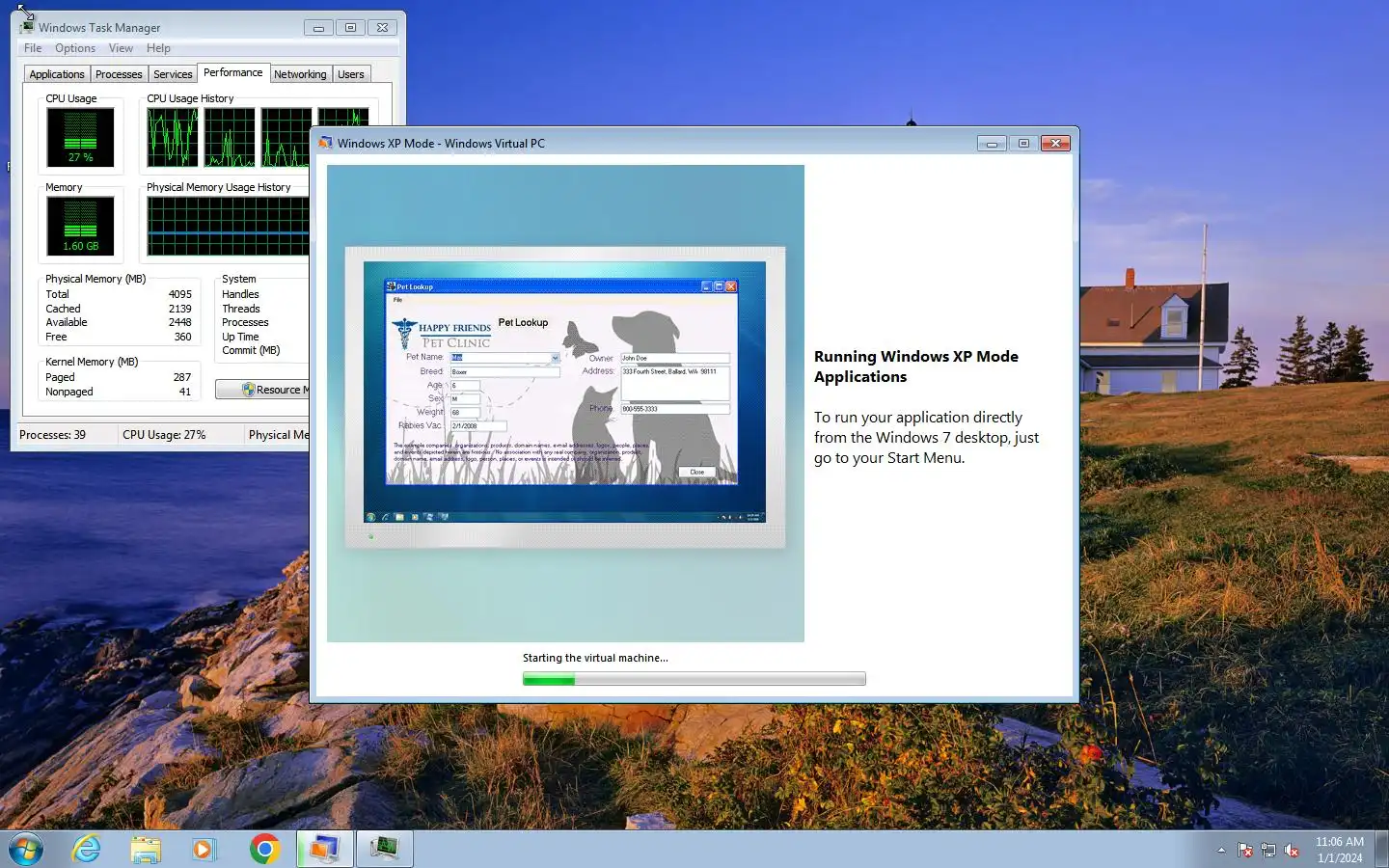Click the Resource Monitor button

pos(262,390)
